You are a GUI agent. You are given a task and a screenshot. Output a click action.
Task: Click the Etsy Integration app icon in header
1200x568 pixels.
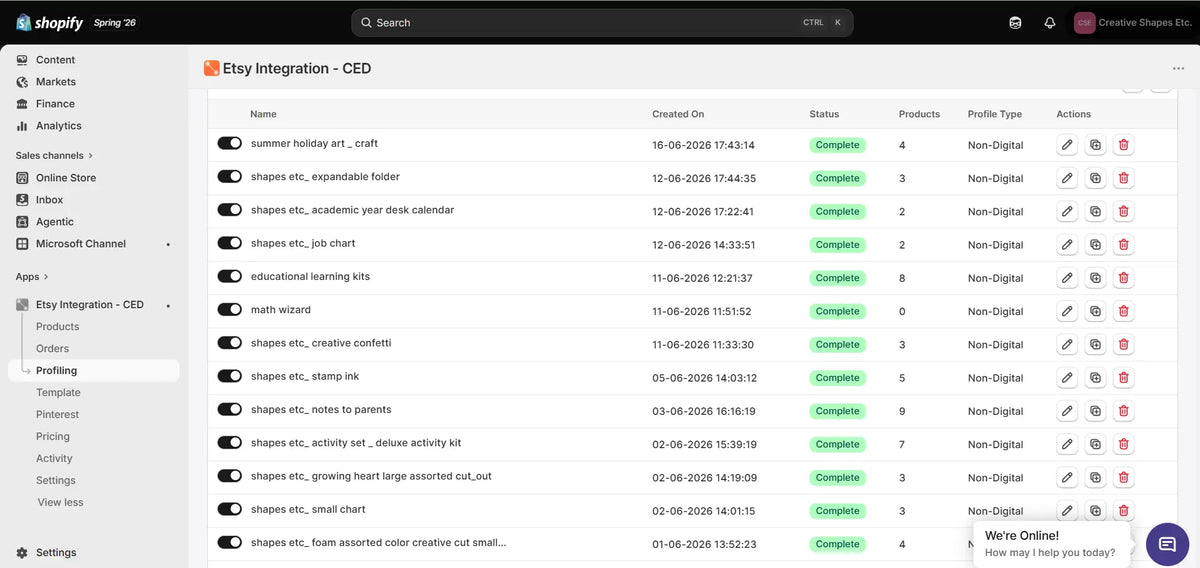(211, 68)
